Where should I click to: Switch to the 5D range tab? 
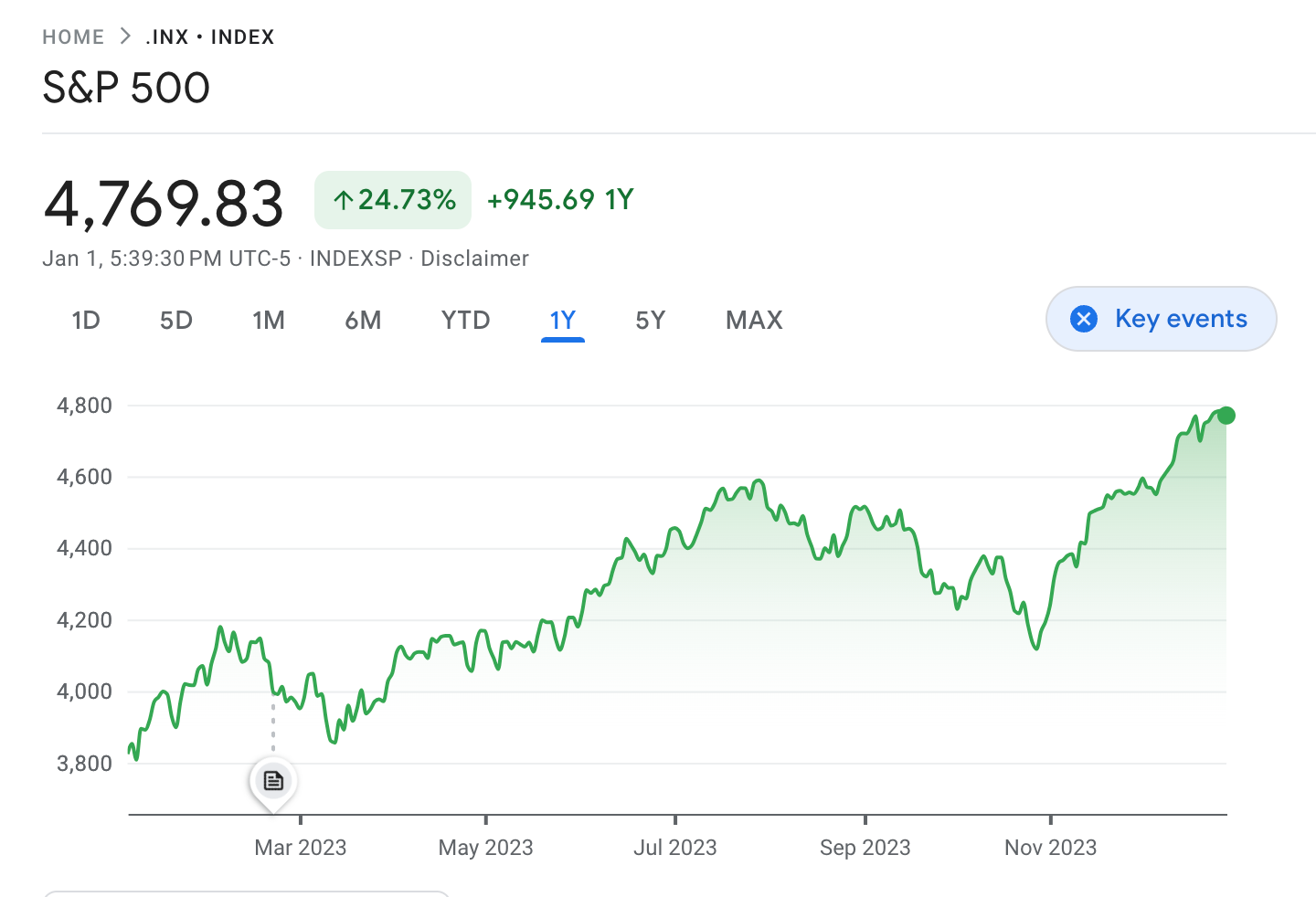176,321
